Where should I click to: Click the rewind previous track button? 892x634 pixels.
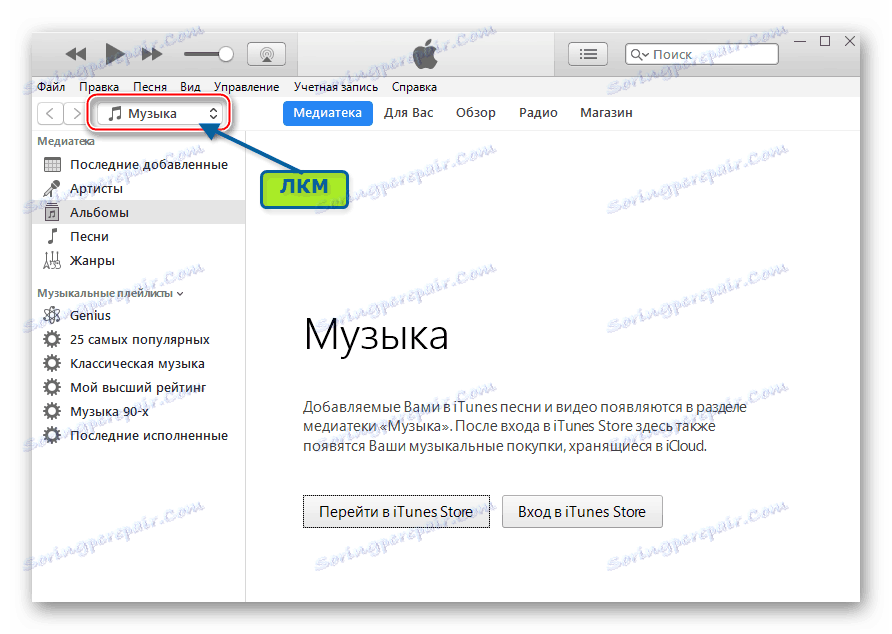point(76,54)
